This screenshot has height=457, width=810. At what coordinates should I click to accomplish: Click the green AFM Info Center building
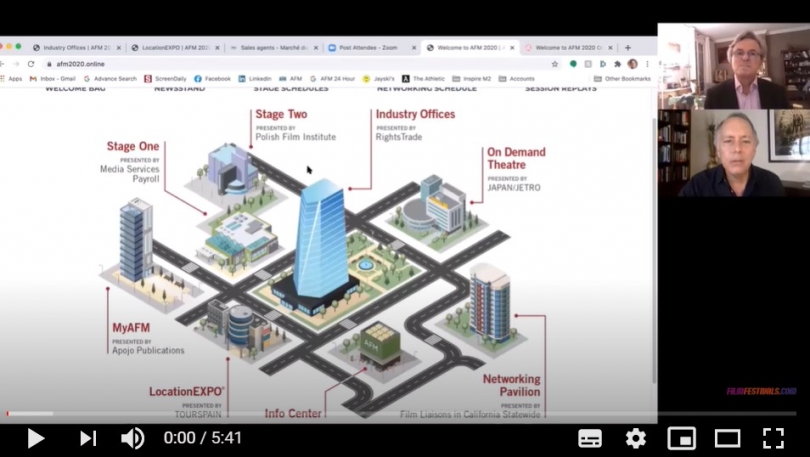[380, 344]
